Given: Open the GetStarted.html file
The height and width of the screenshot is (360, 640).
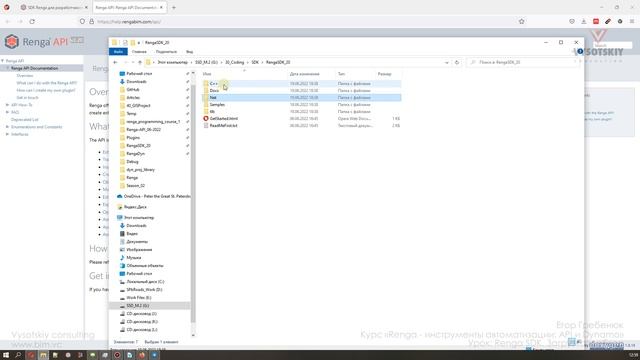Looking at the screenshot, I should pyautogui.click(x=223, y=119).
